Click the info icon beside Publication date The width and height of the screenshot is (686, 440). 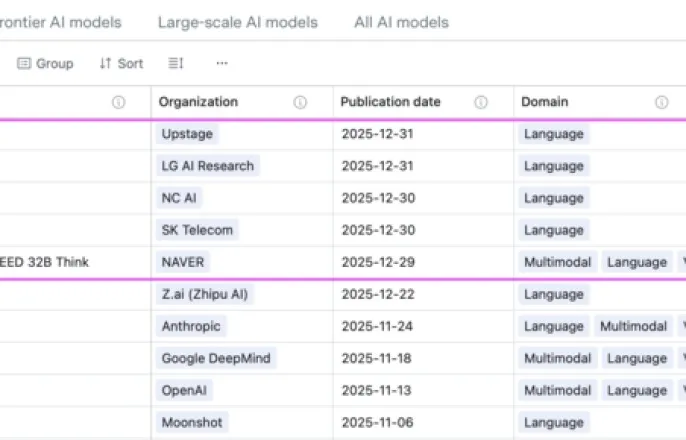point(481,102)
